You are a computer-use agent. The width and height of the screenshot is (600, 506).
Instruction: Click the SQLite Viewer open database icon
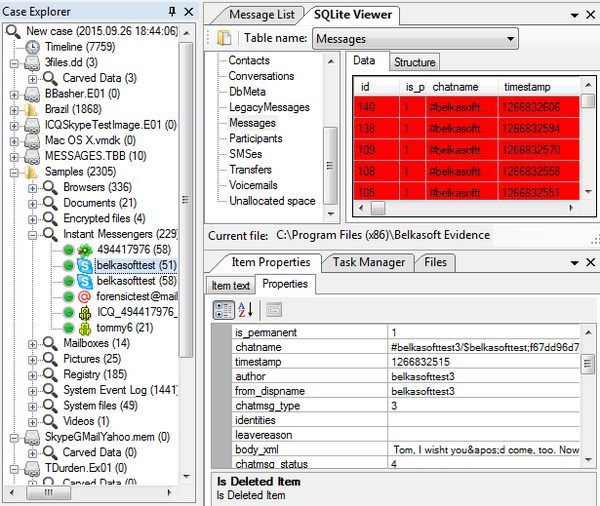(x=224, y=38)
